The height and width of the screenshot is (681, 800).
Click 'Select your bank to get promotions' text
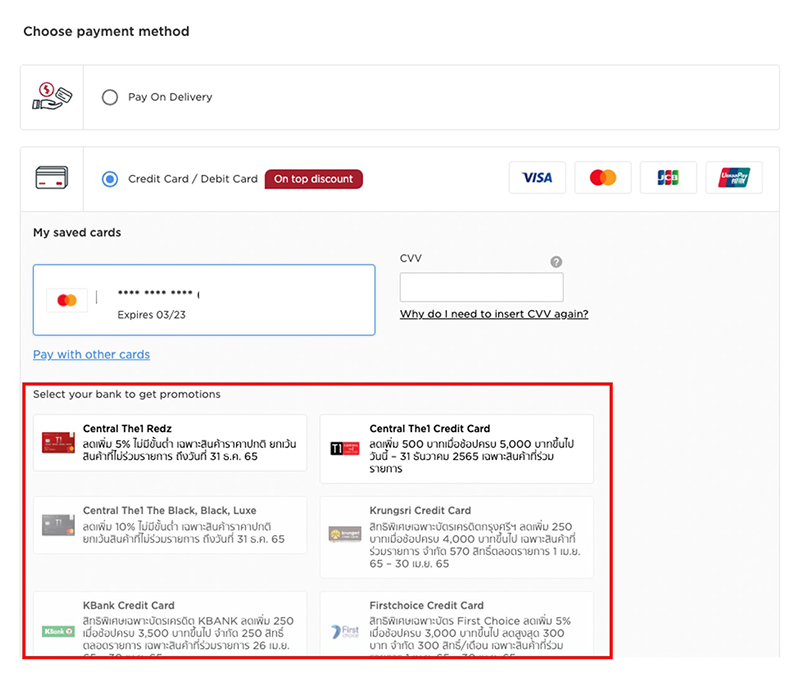(127, 394)
